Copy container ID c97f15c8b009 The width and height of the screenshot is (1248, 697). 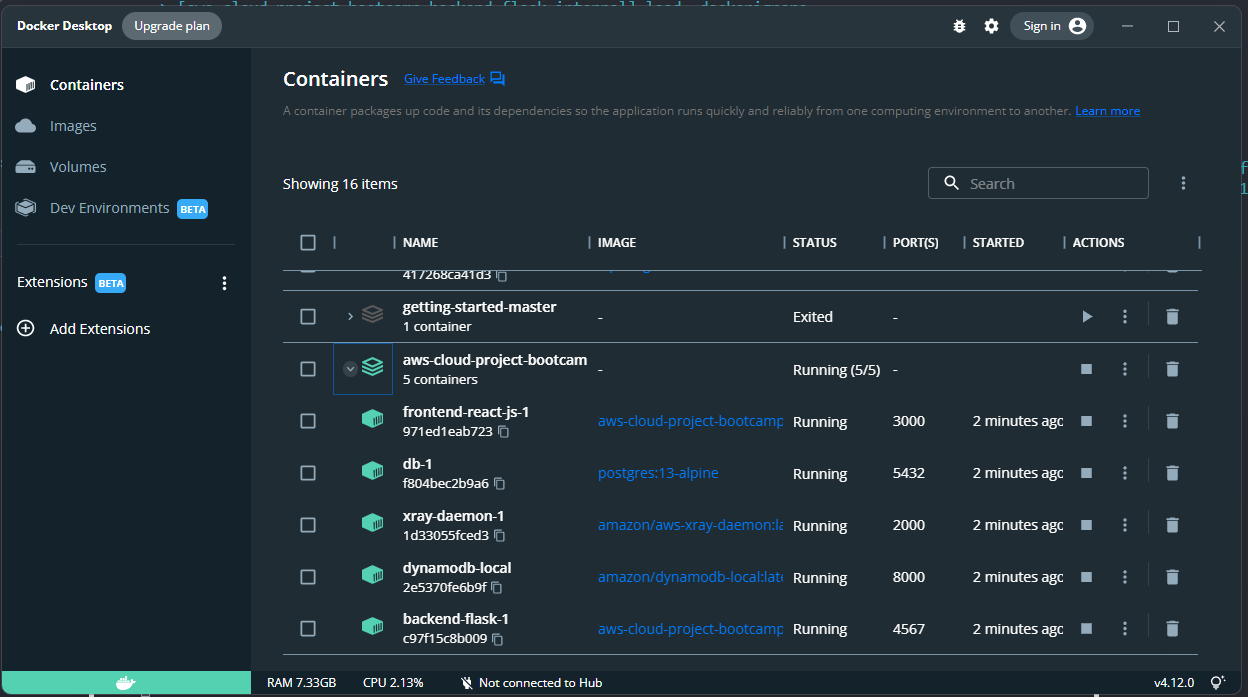pyautogui.click(x=497, y=639)
